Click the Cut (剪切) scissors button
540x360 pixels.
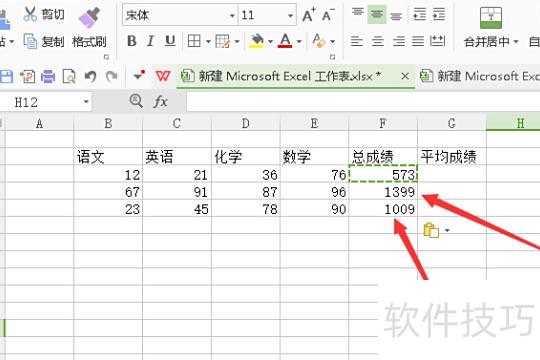click(43, 14)
